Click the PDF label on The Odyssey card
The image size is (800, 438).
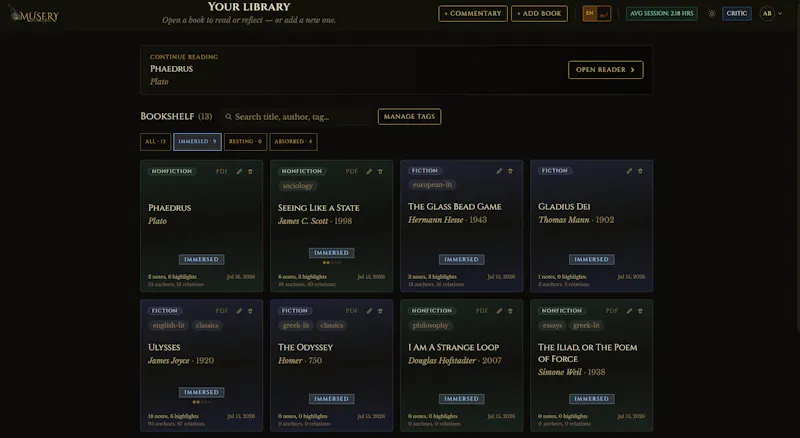click(x=352, y=311)
